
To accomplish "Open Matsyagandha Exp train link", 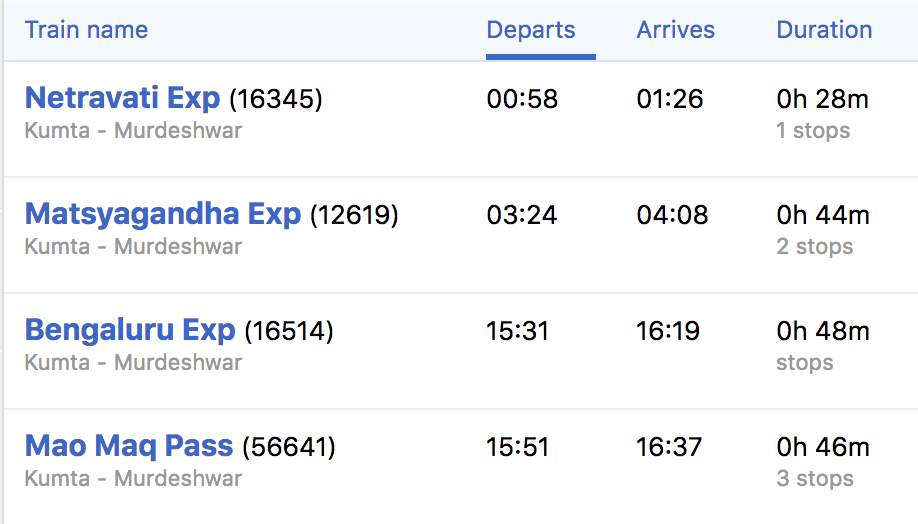I will click(163, 214).
